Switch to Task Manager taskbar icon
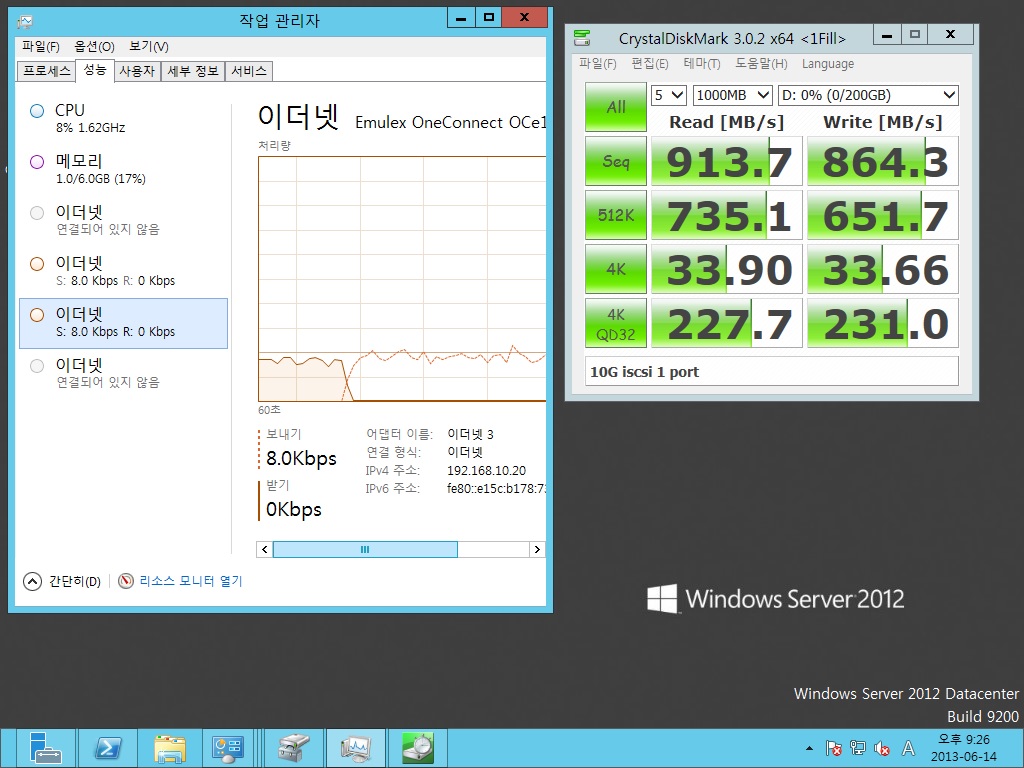This screenshot has width=1024, height=768. coord(355,748)
